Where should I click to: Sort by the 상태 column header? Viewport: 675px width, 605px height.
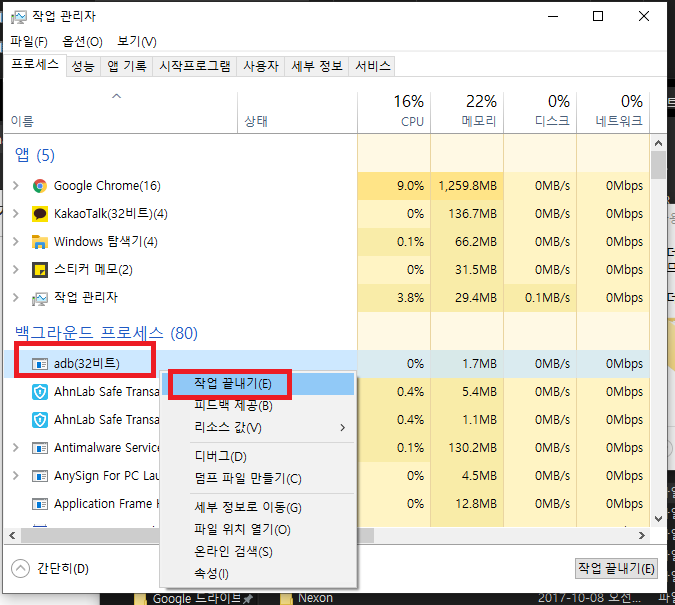coord(297,112)
